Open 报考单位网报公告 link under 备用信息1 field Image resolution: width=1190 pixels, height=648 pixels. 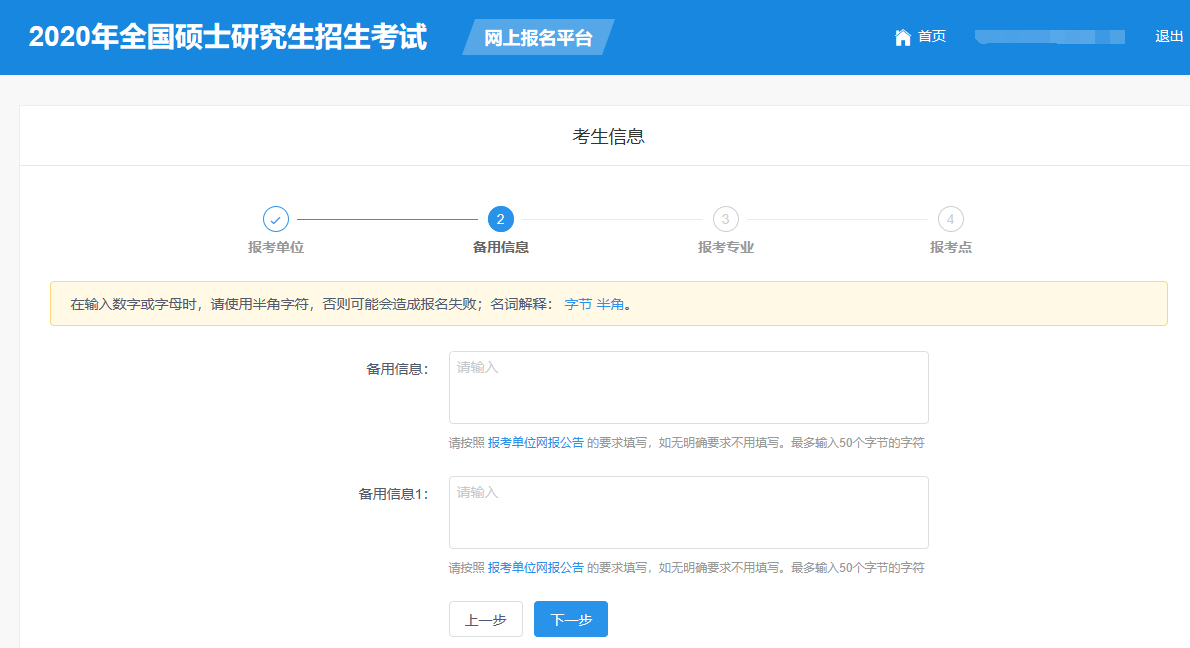coord(535,568)
